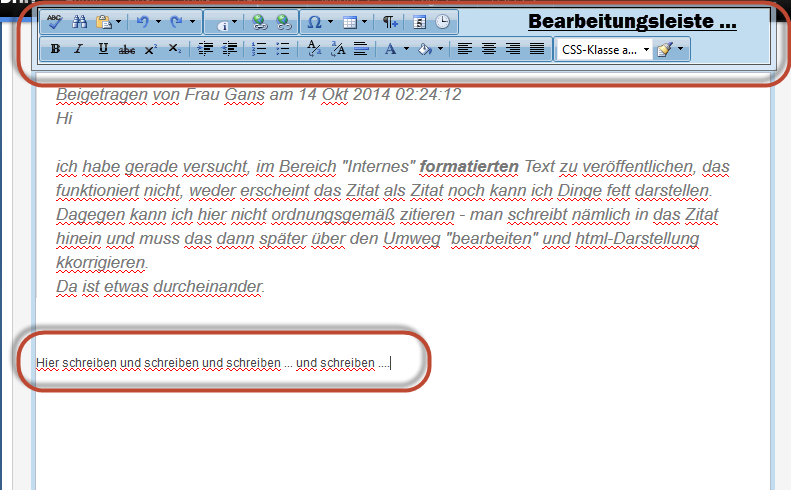Click the undo arrow icon
The image size is (791, 490).
(x=142, y=21)
